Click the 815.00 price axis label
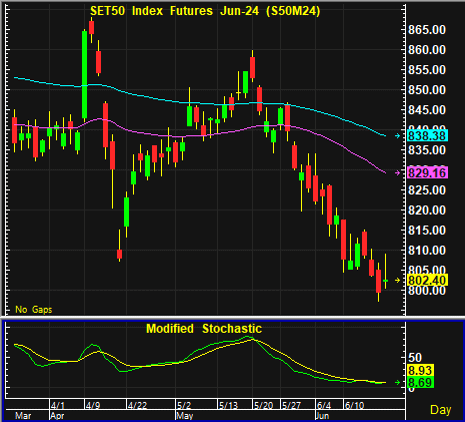465x422 pixels. click(427, 230)
